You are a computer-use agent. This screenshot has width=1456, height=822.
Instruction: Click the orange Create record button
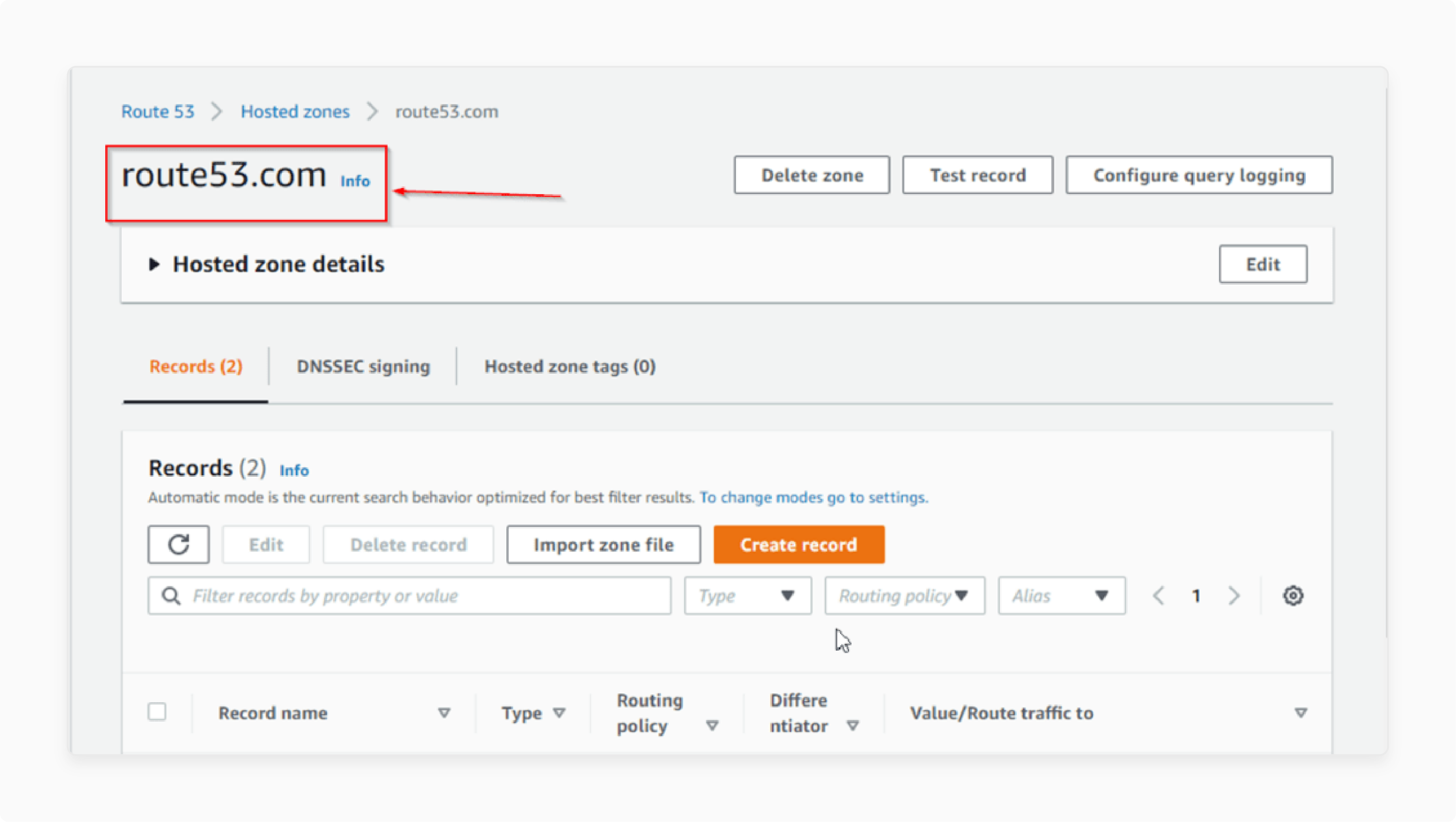799,545
